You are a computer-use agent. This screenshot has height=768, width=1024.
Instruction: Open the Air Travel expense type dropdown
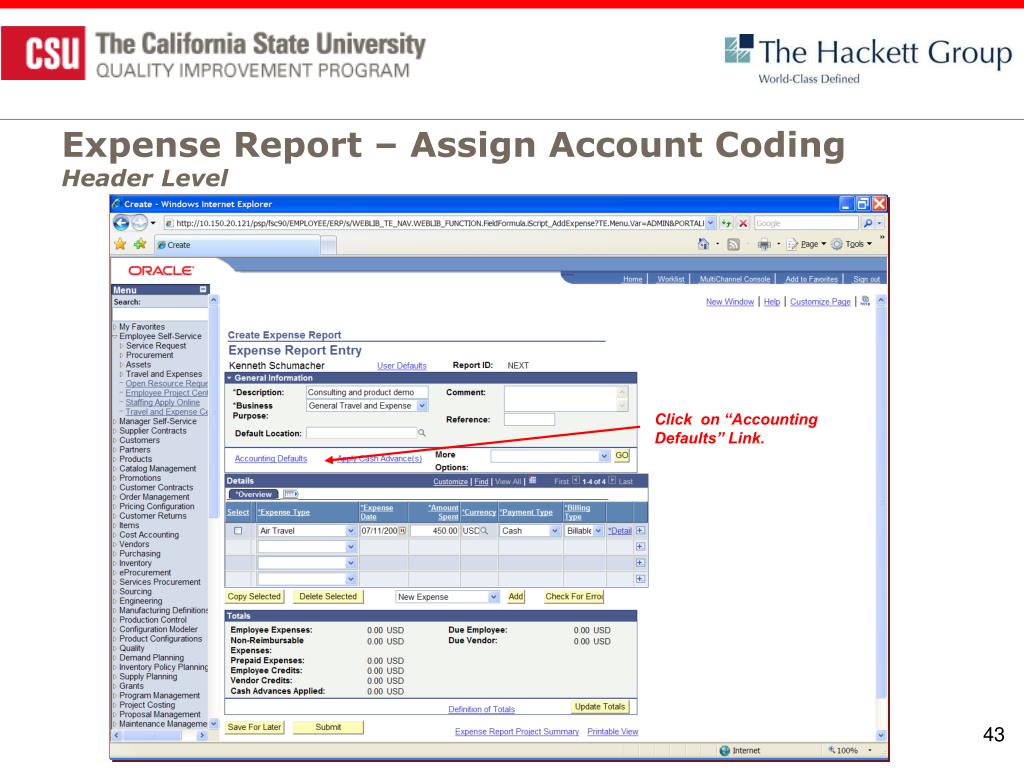click(351, 531)
